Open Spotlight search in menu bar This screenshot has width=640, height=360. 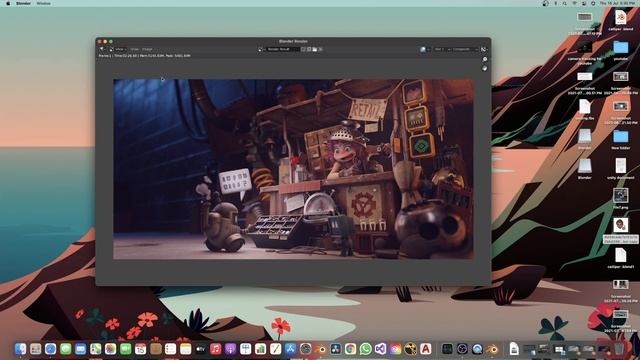click(x=565, y=3)
